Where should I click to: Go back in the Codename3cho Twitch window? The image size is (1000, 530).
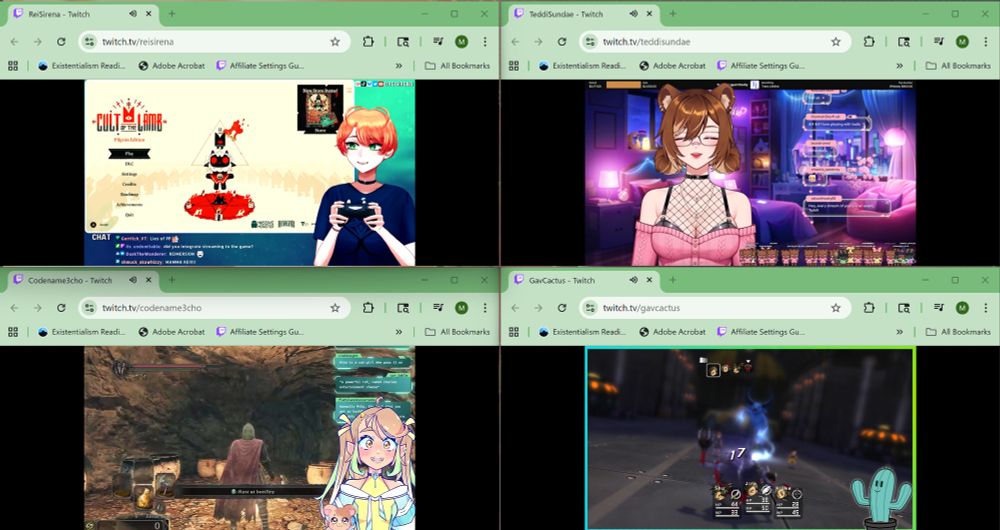[x=14, y=307]
